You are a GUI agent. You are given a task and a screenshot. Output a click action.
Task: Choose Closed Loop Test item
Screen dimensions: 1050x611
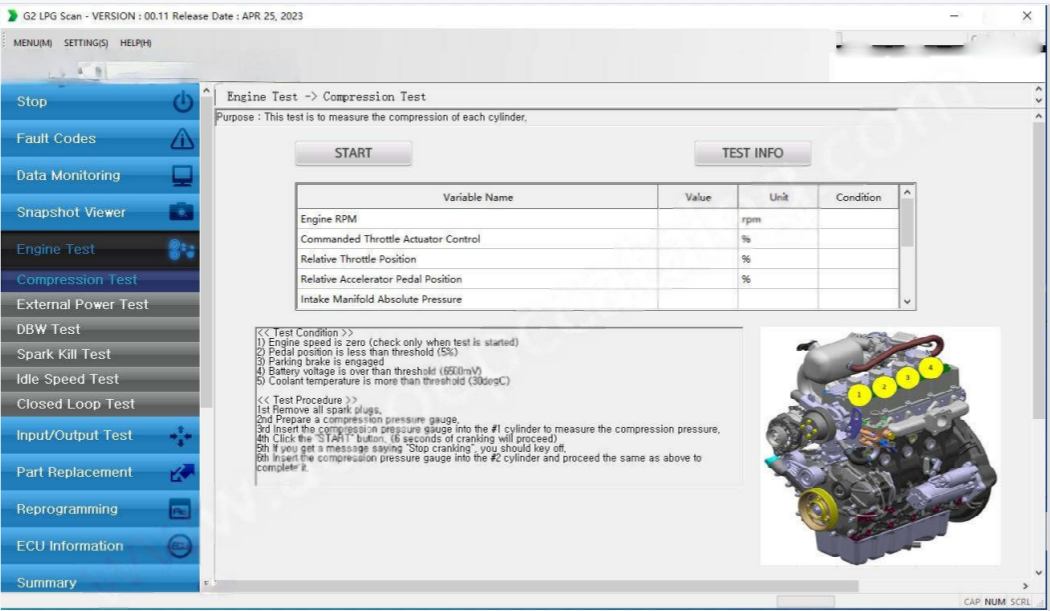(76, 405)
